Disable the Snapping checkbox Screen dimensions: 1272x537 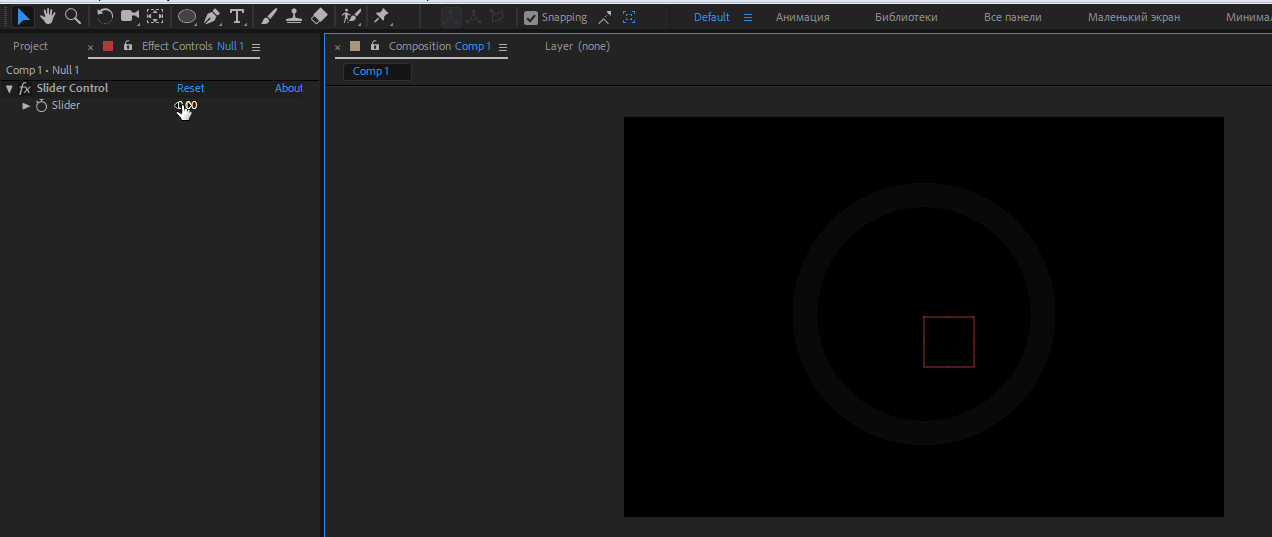[531, 17]
